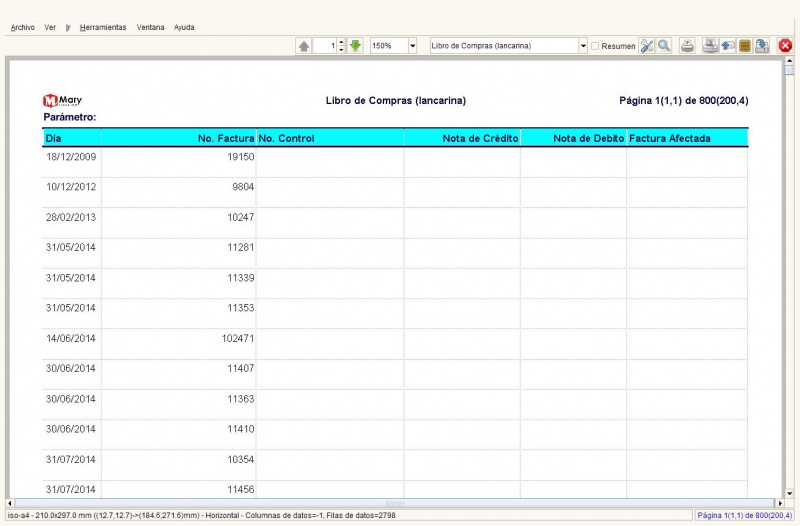Select date cell 18/12/2009
The image size is (800, 526).
click(x=71, y=157)
